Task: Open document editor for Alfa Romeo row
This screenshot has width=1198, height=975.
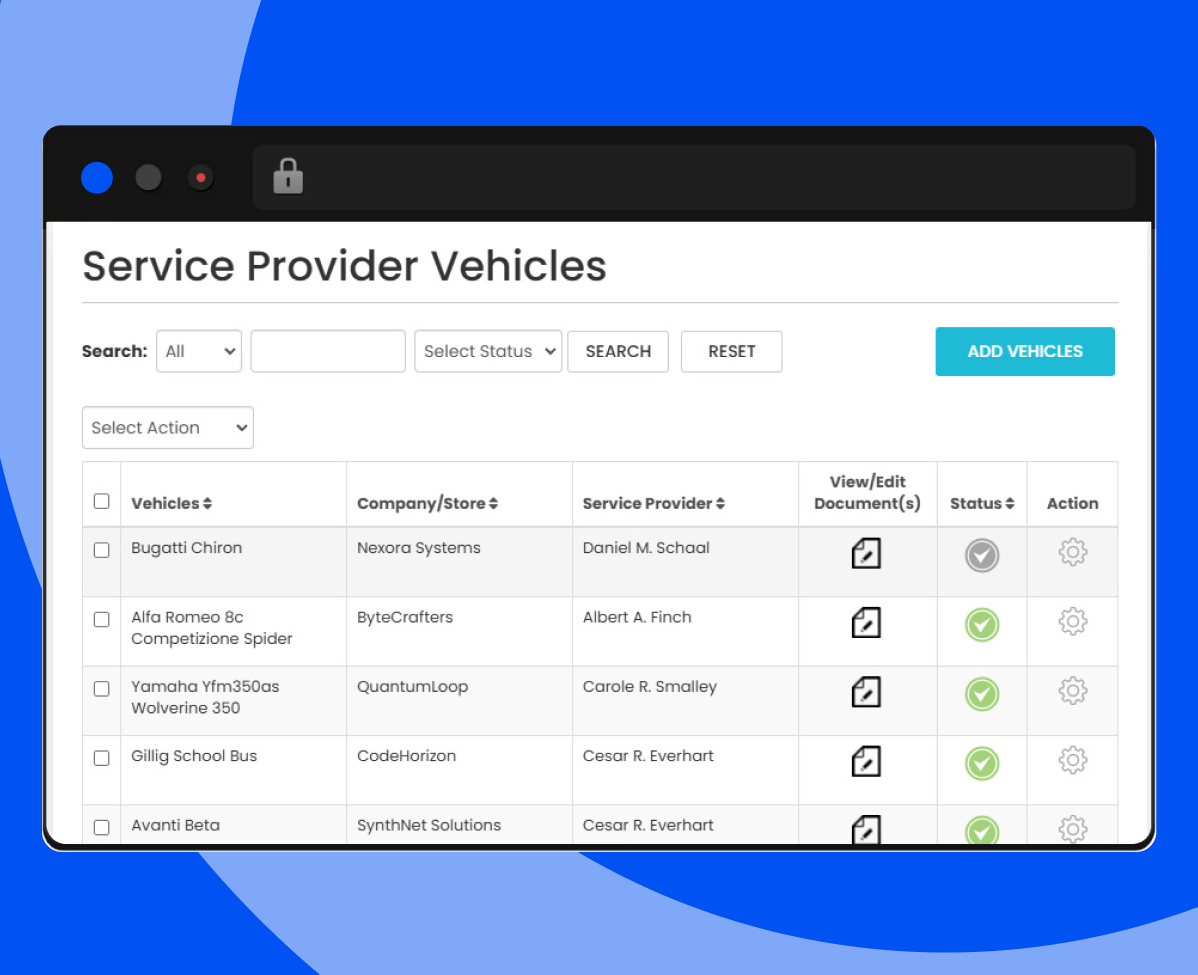Action: tap(866, 622)
